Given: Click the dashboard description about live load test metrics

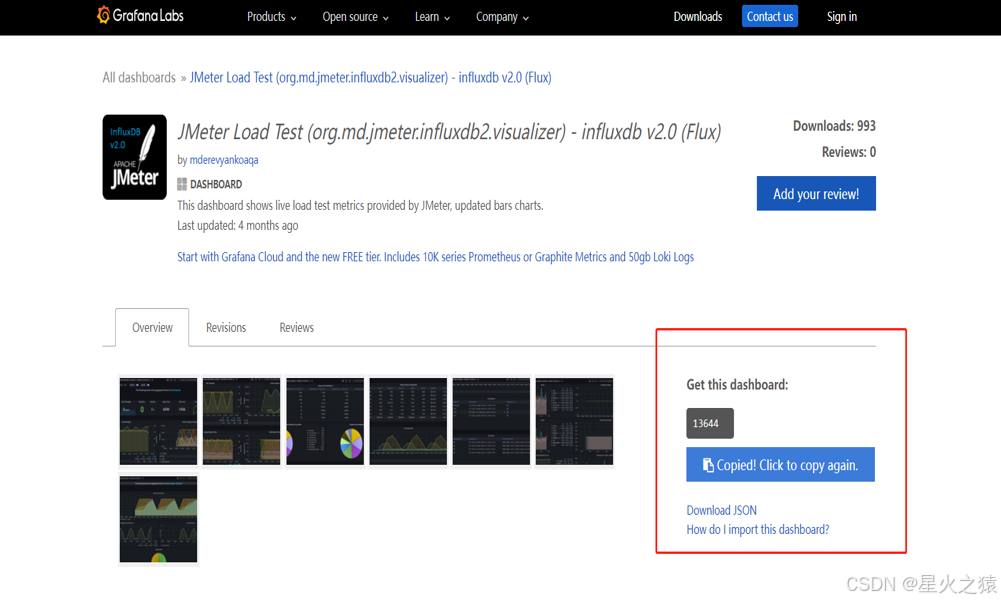Looking at the screenshot, I should 360,206.
